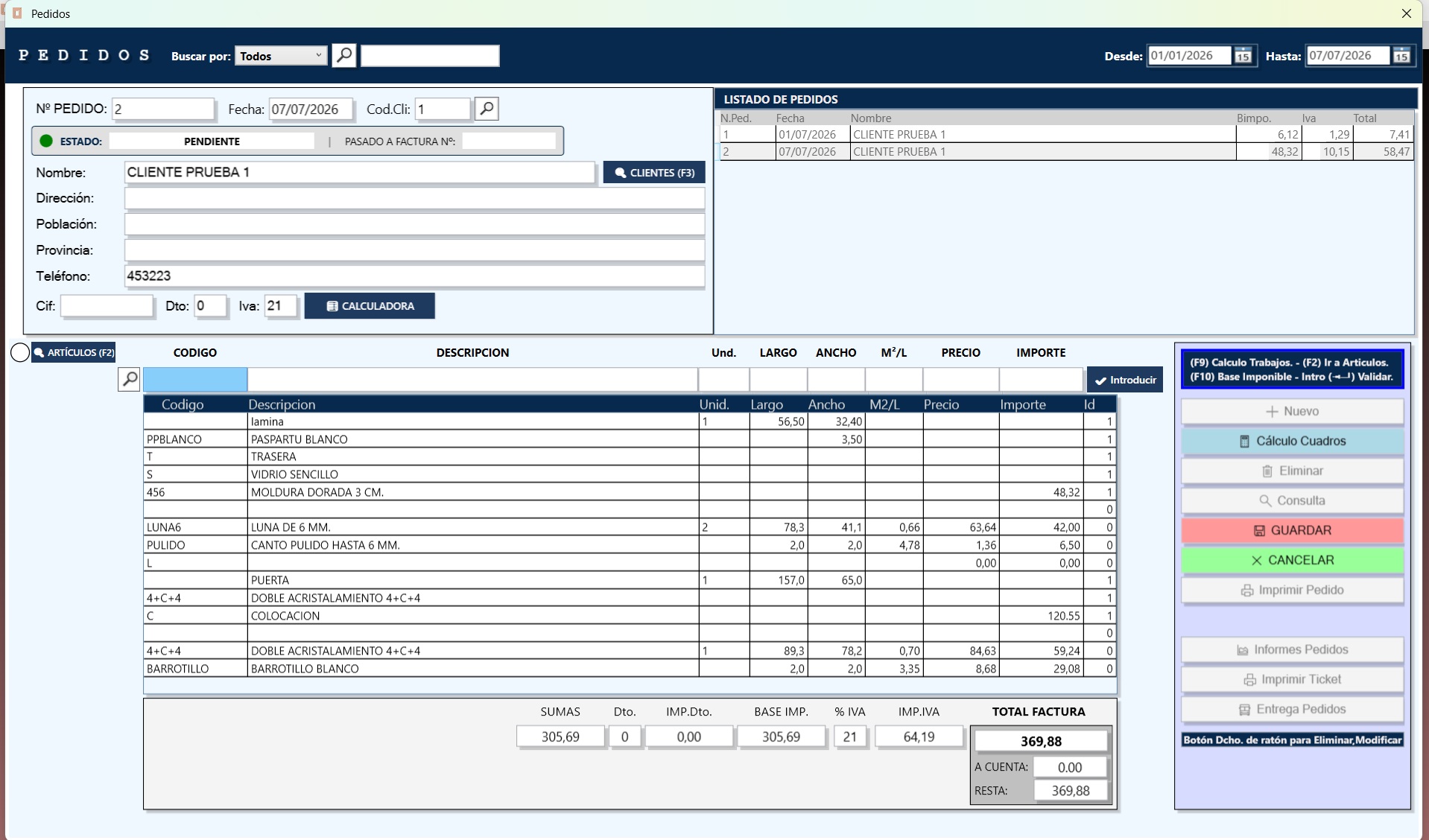Click the green CANCELAR button
1429x840 pixels.
tap(1292, 560)
